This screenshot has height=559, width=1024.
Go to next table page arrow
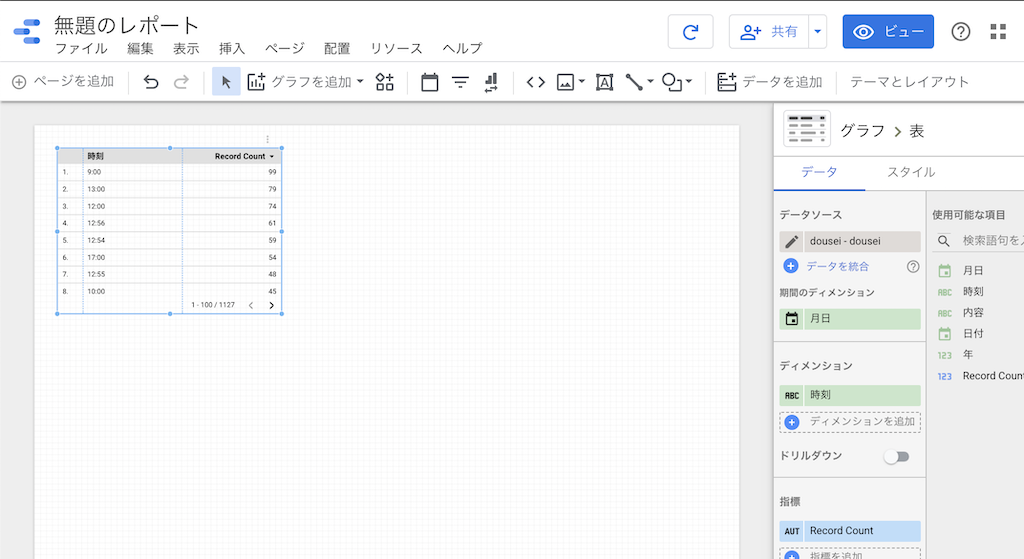pyautogui.click(x=272, y=305)
